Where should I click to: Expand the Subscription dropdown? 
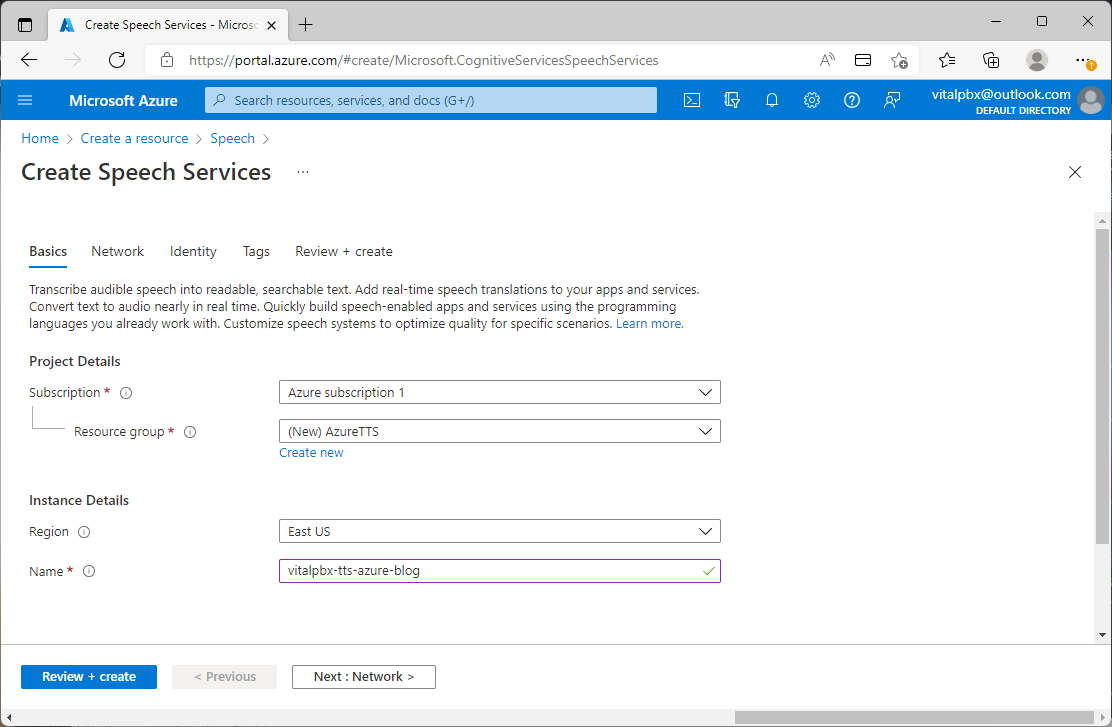click(x=499, y=392)
